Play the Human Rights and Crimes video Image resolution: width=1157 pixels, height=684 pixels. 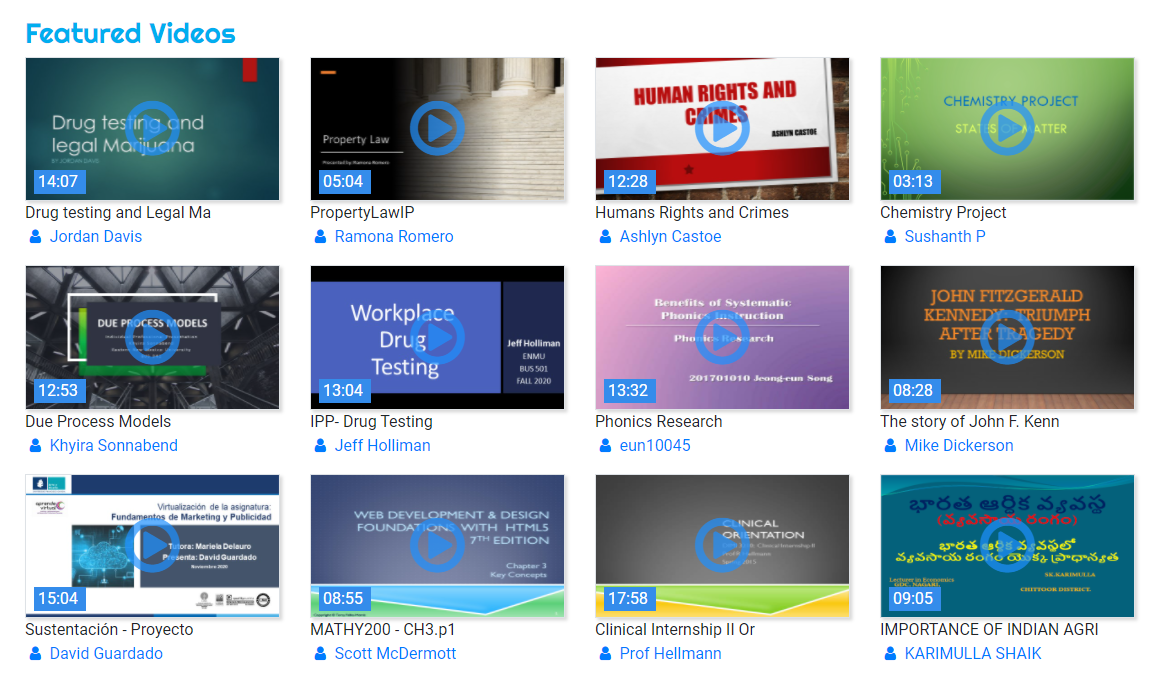click(722, 128)
